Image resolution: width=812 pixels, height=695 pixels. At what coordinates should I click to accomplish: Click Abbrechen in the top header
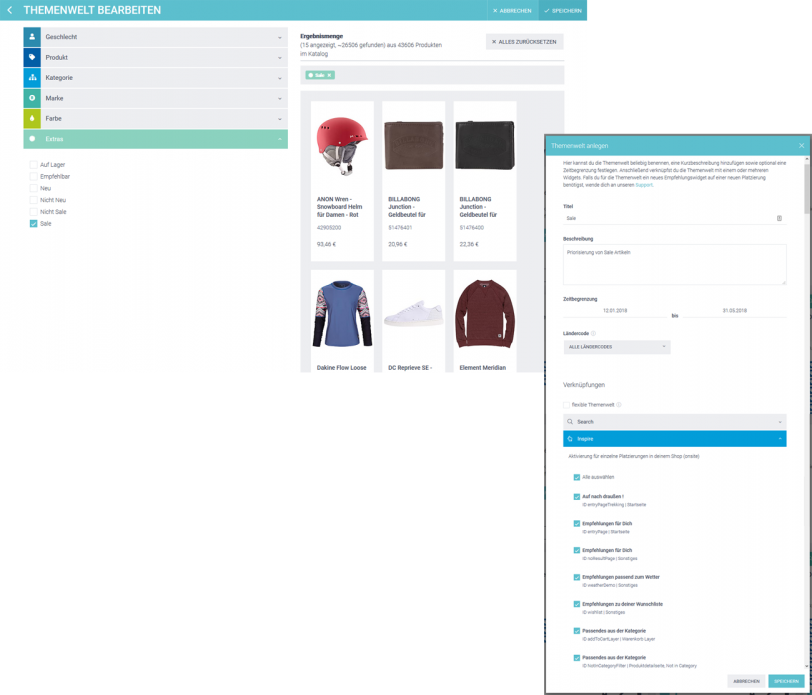pyautogui.click(x=512, y=10)
